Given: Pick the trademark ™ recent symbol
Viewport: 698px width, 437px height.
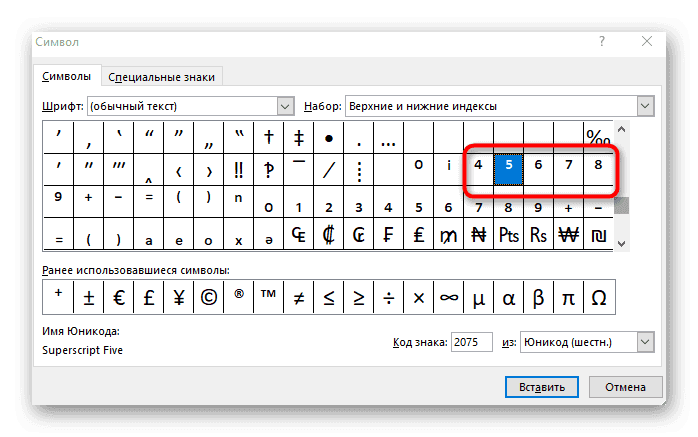Looking at the screenshot, I should coord(268,297).
